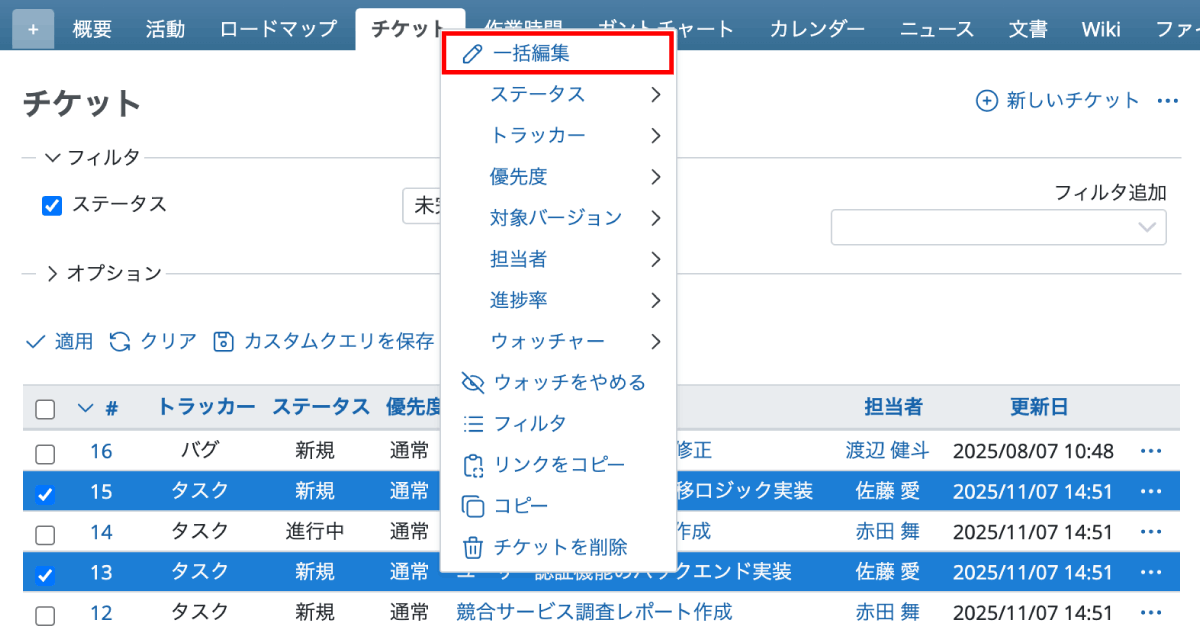
Task: Open the three-dot menu for ticket 16
Action: point(1150,451)
